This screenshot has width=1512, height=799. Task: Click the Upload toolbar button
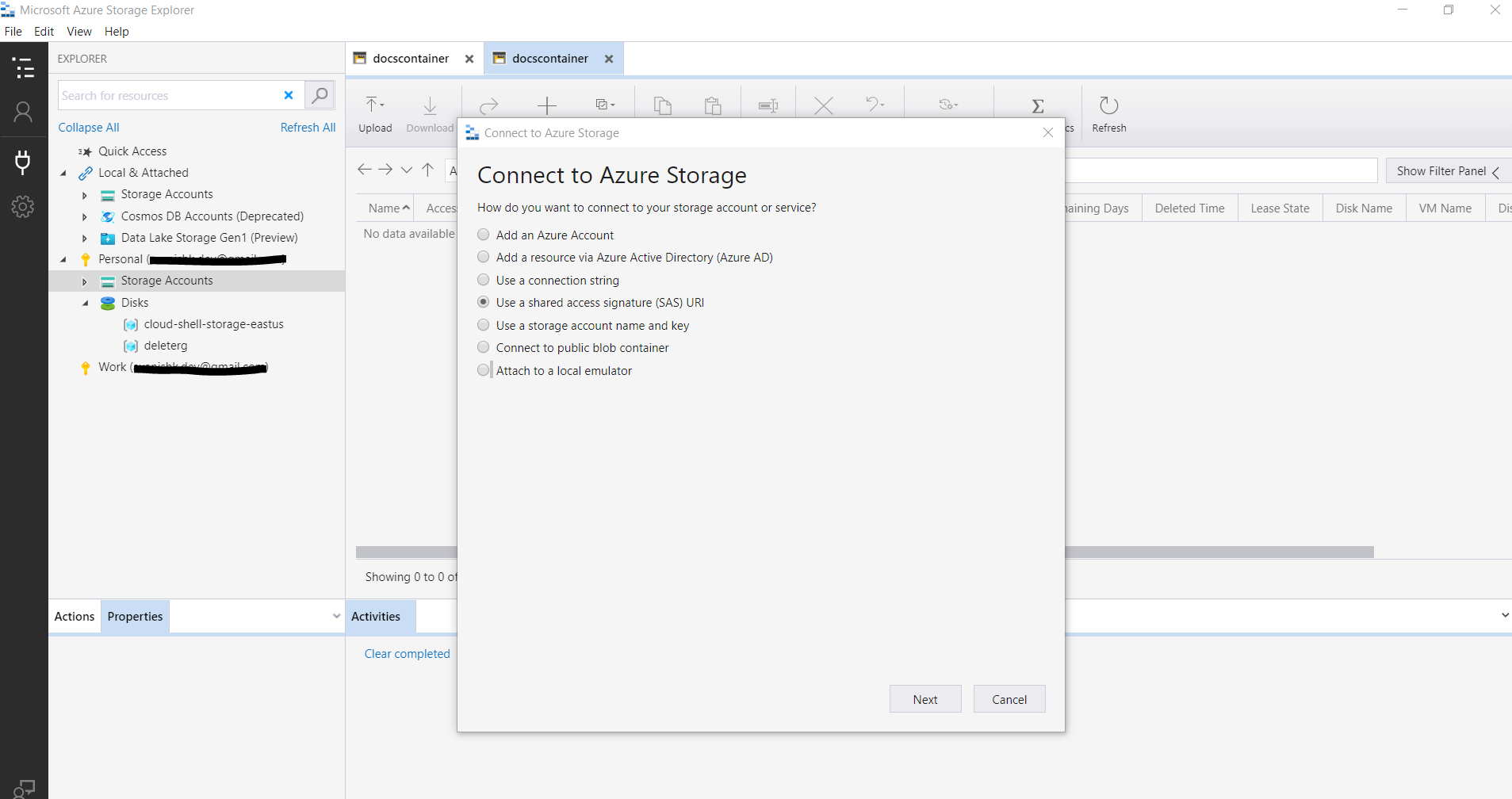[x=375, y=114]
